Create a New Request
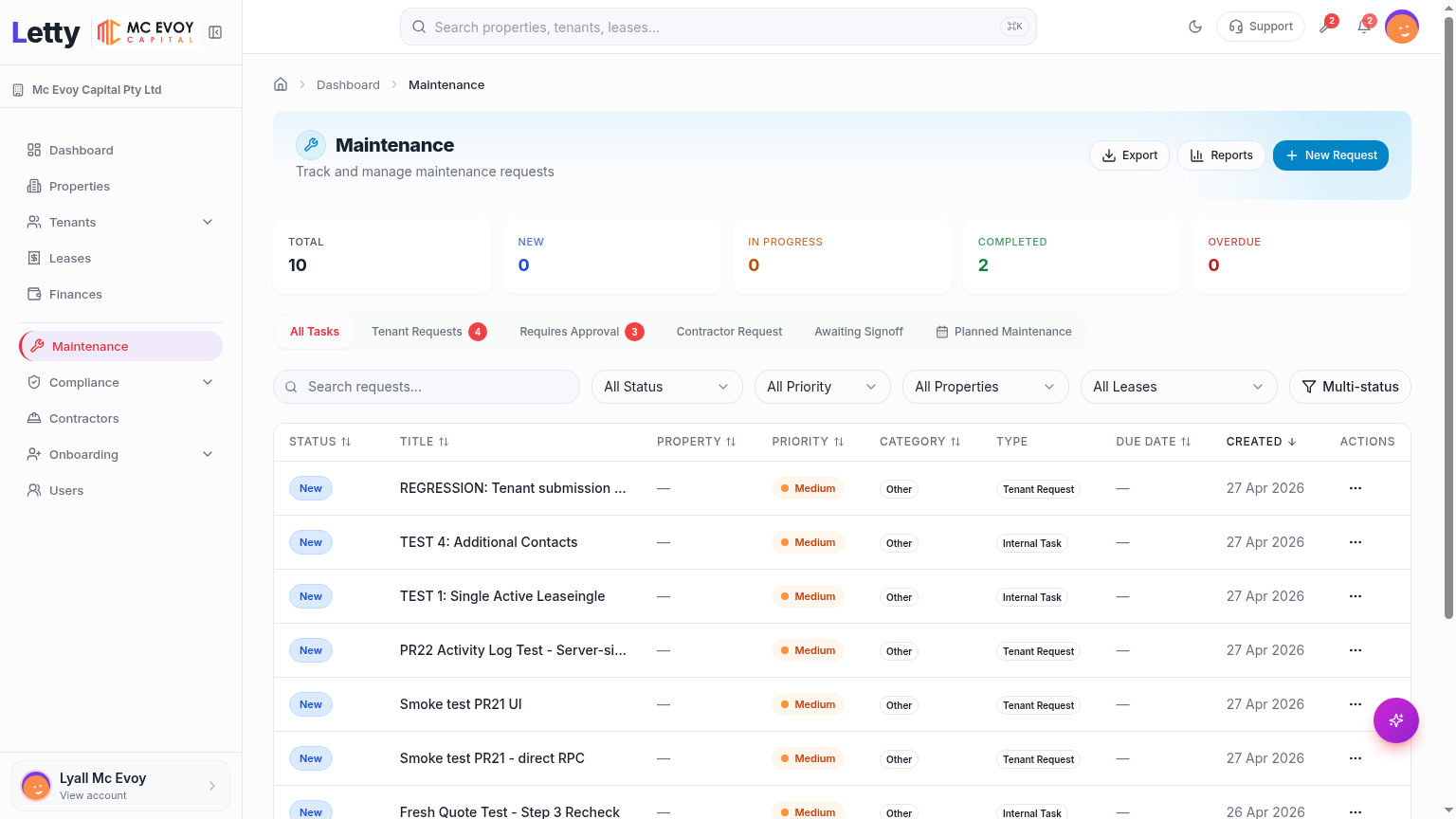 (x=1331, y=155)
